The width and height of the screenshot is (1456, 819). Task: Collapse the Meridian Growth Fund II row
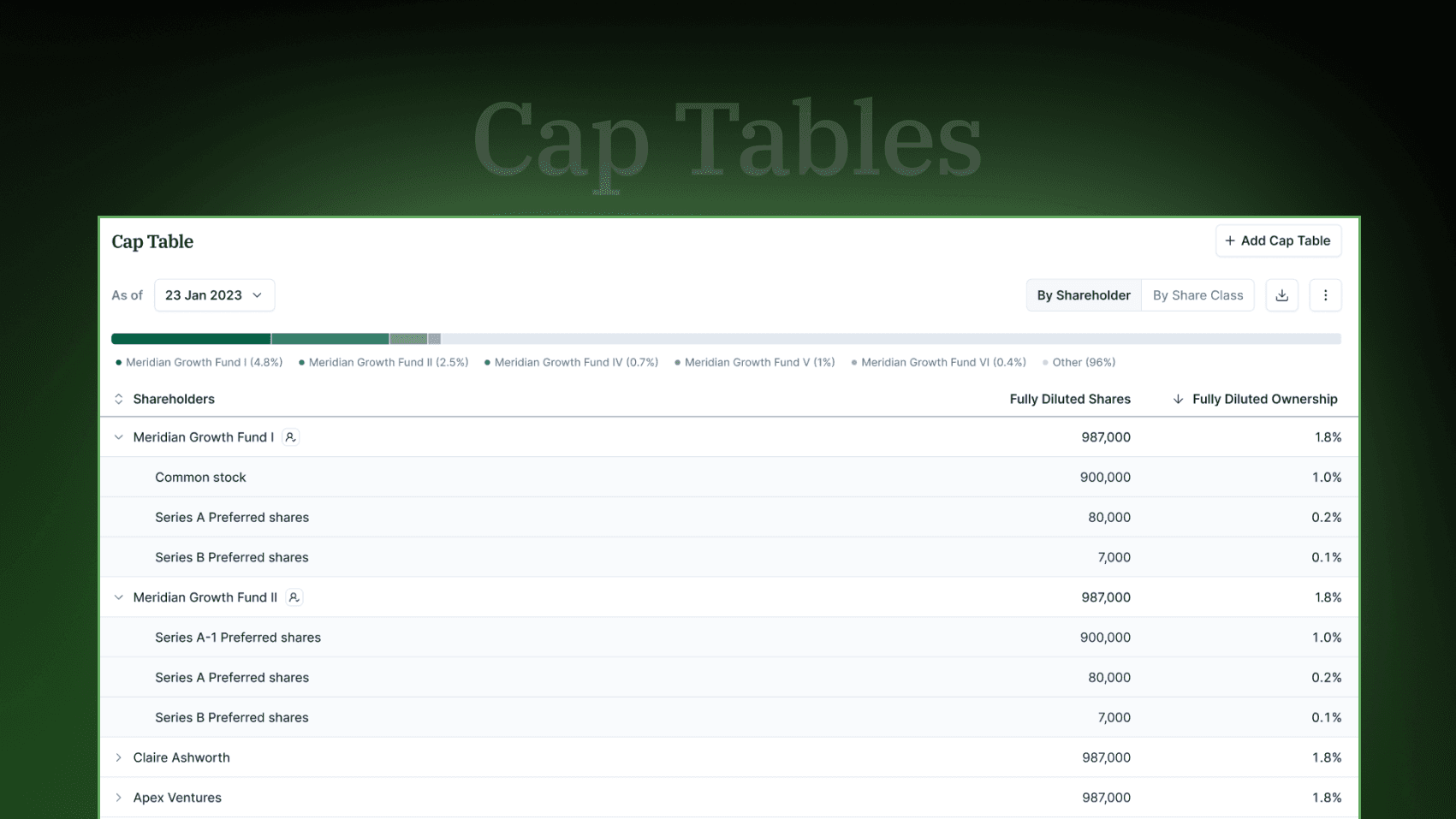pos(119,597)
